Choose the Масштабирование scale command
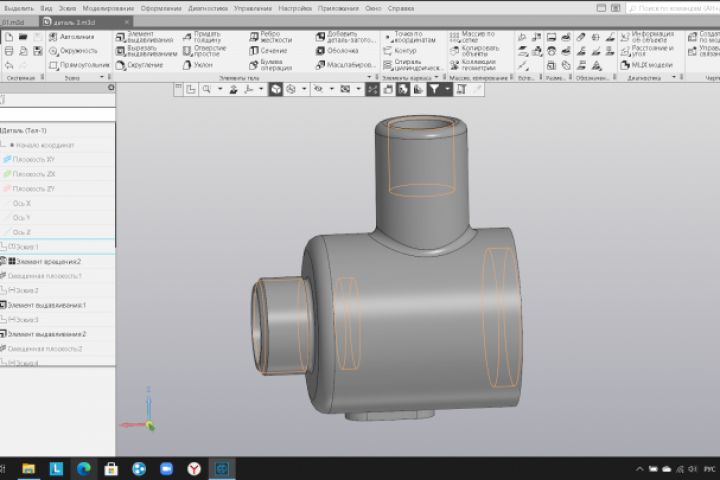Image resolution: width=720 pixels, height=480 pixels. coord(346,65)
